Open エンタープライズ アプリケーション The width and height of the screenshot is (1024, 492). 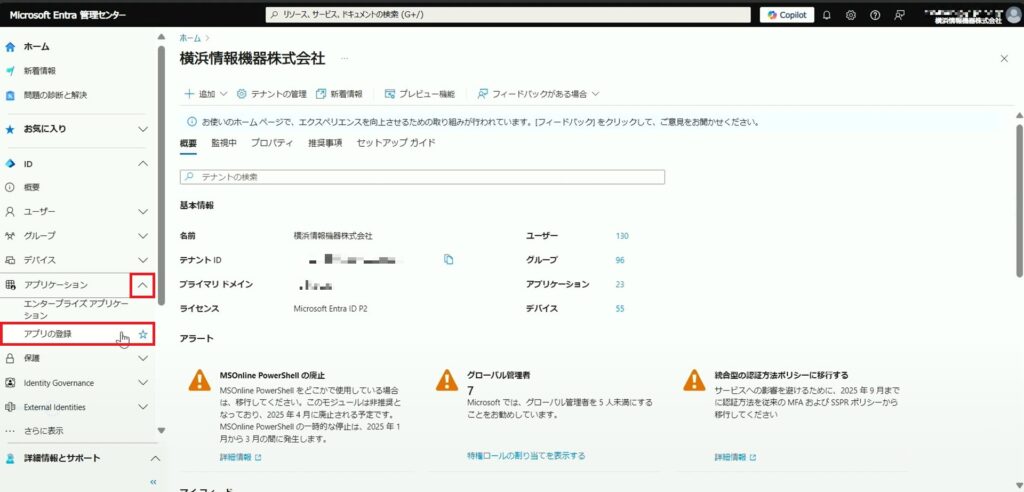click(x=76, y=310)
